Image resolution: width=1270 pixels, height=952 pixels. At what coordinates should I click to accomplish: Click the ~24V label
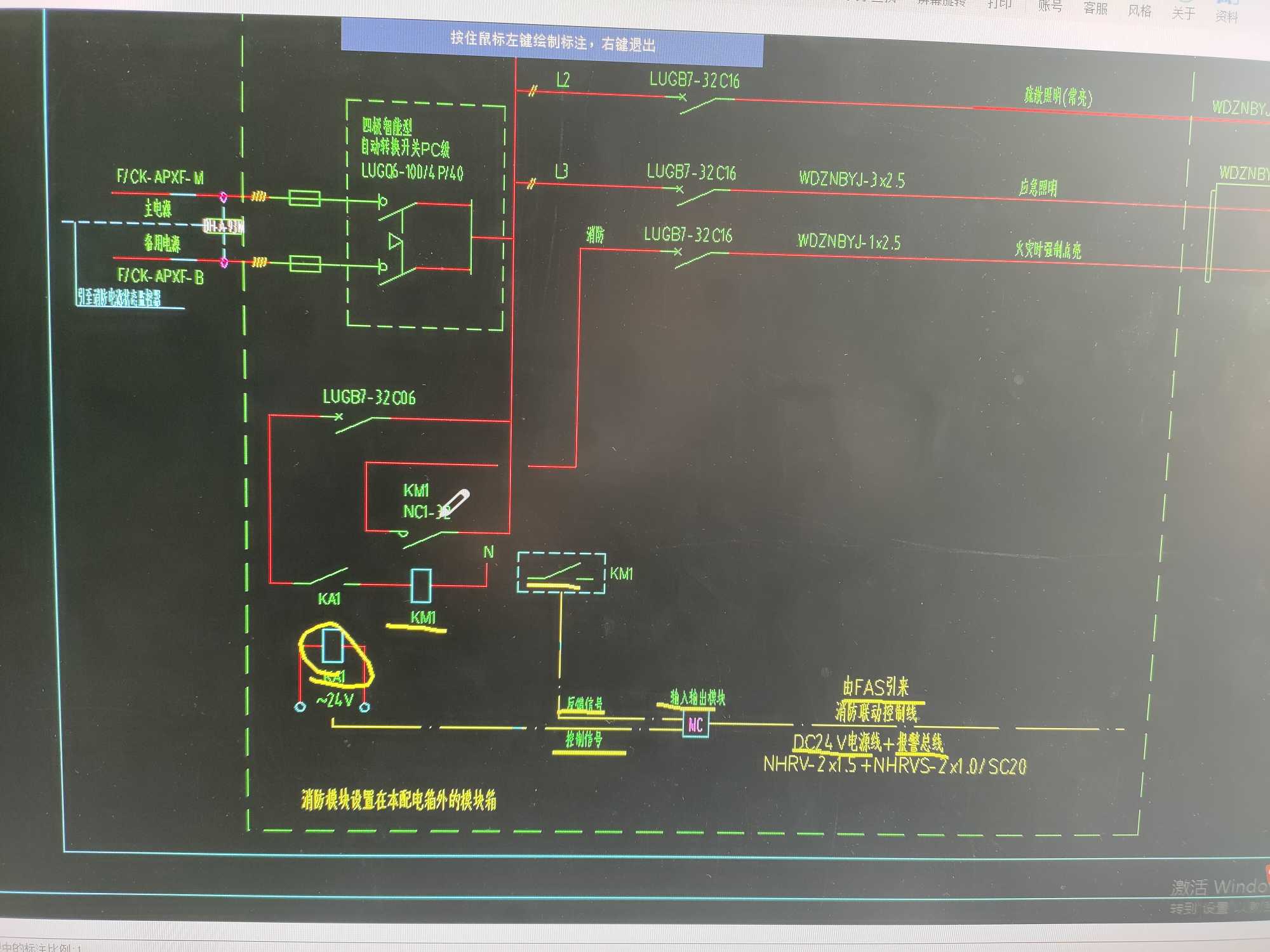pos(335,700)
